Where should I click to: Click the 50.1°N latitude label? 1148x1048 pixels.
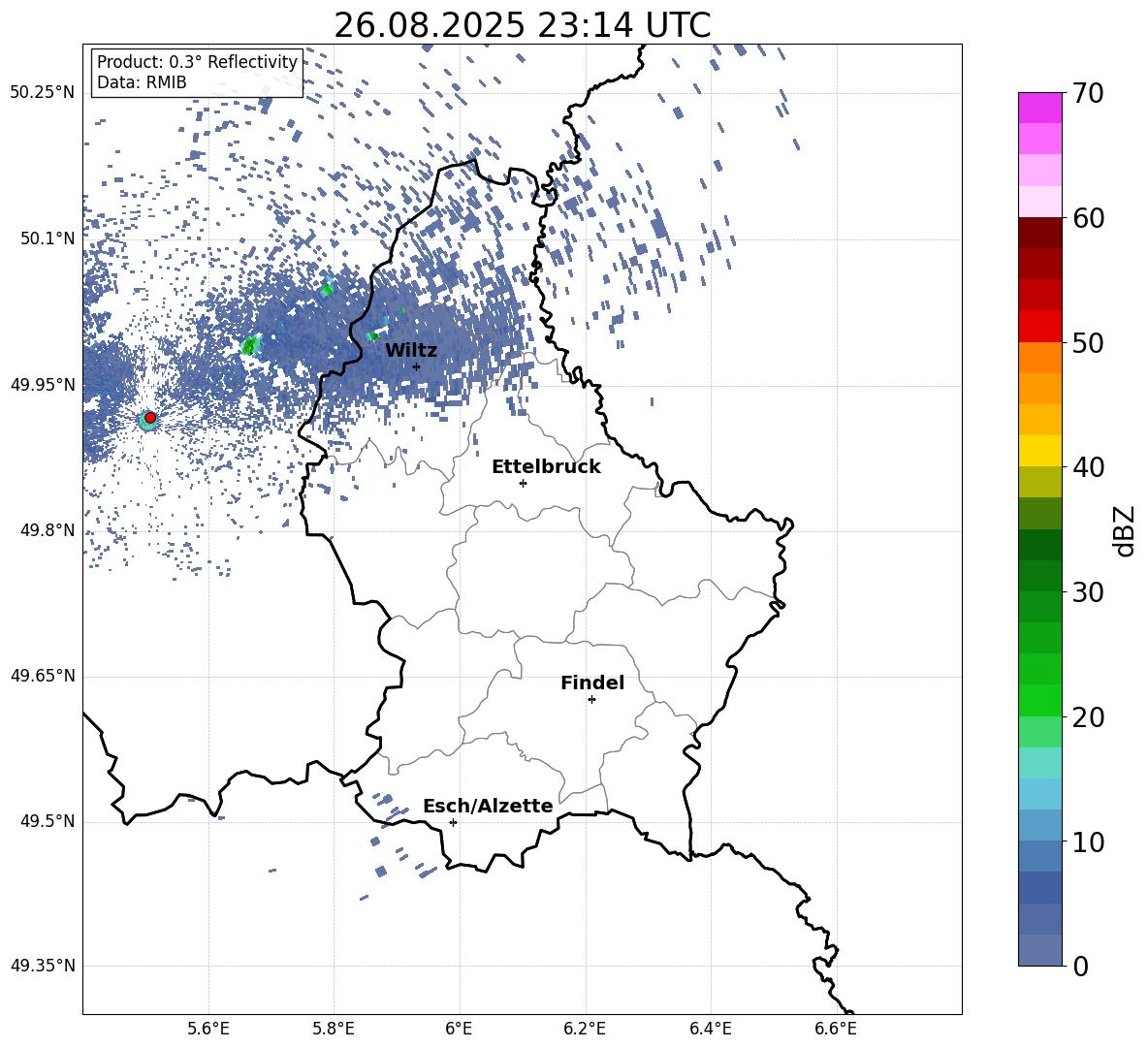[48, 238]
